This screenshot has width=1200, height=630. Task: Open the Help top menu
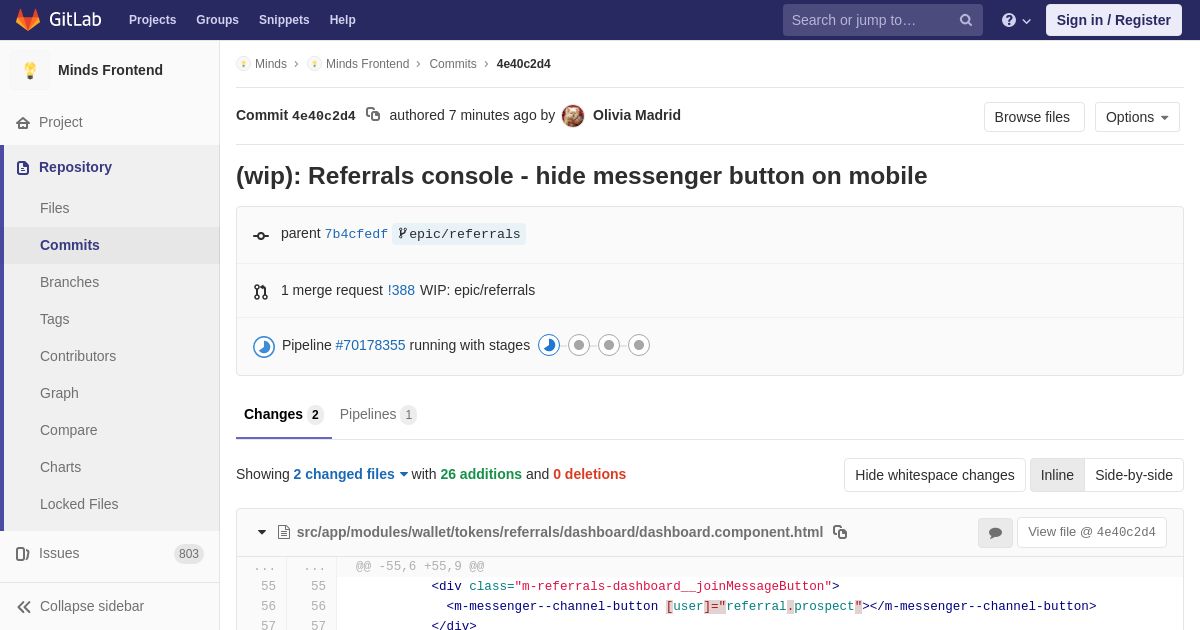343,20
